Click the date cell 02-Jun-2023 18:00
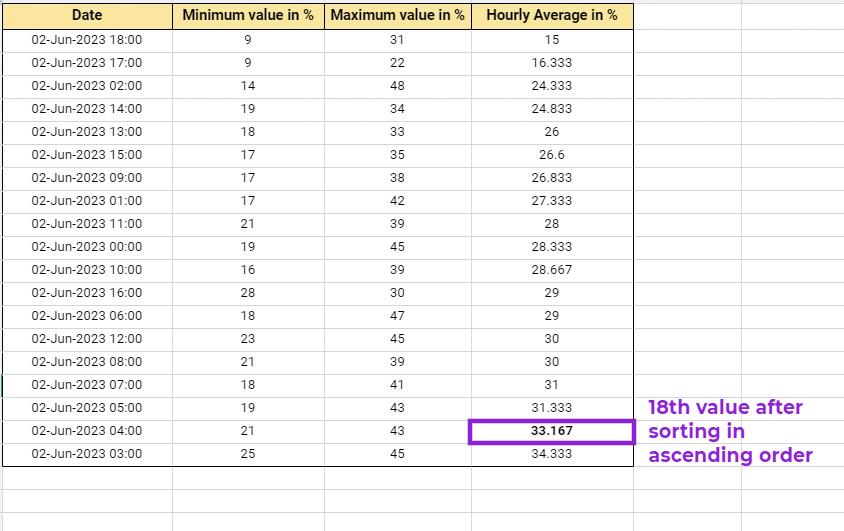Viewport: 844px width, 531px height. click(x=87, y=40)
